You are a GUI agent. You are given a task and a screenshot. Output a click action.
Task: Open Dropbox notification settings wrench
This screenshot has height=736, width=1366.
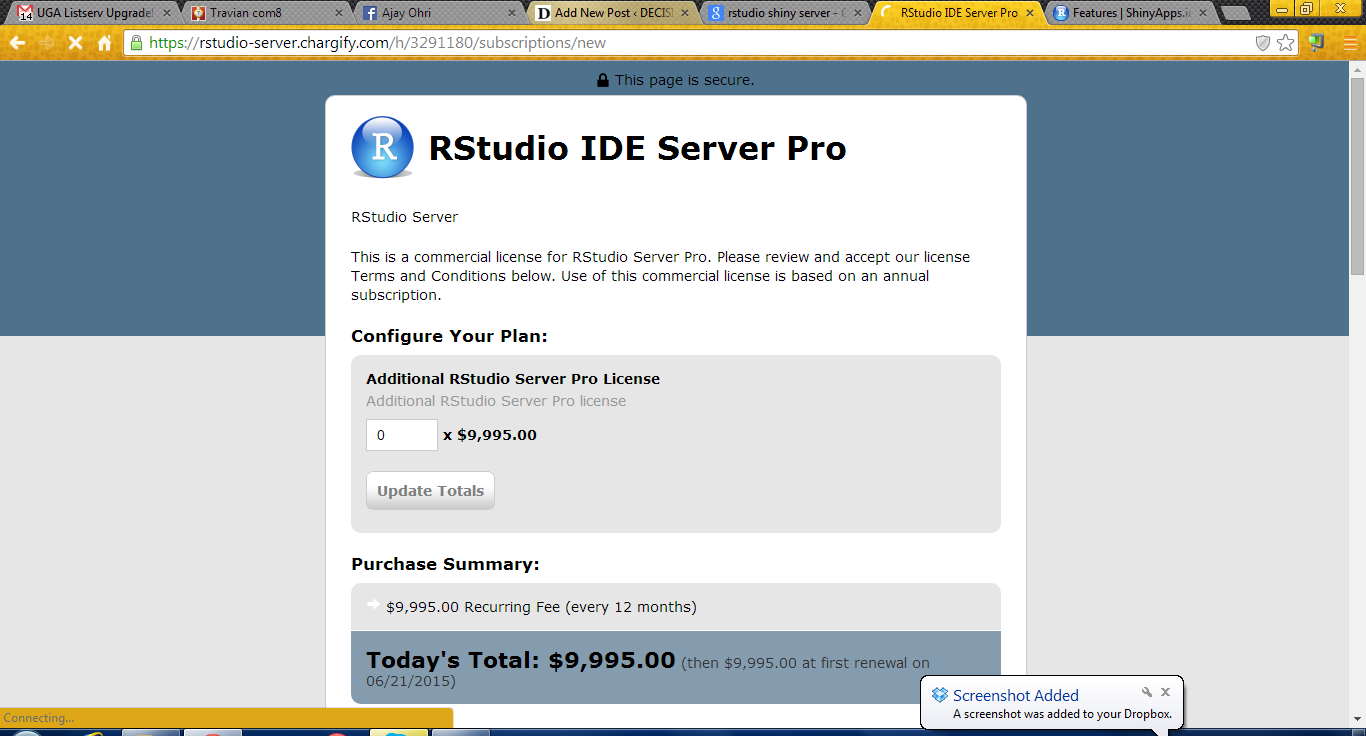(1147, 692)
